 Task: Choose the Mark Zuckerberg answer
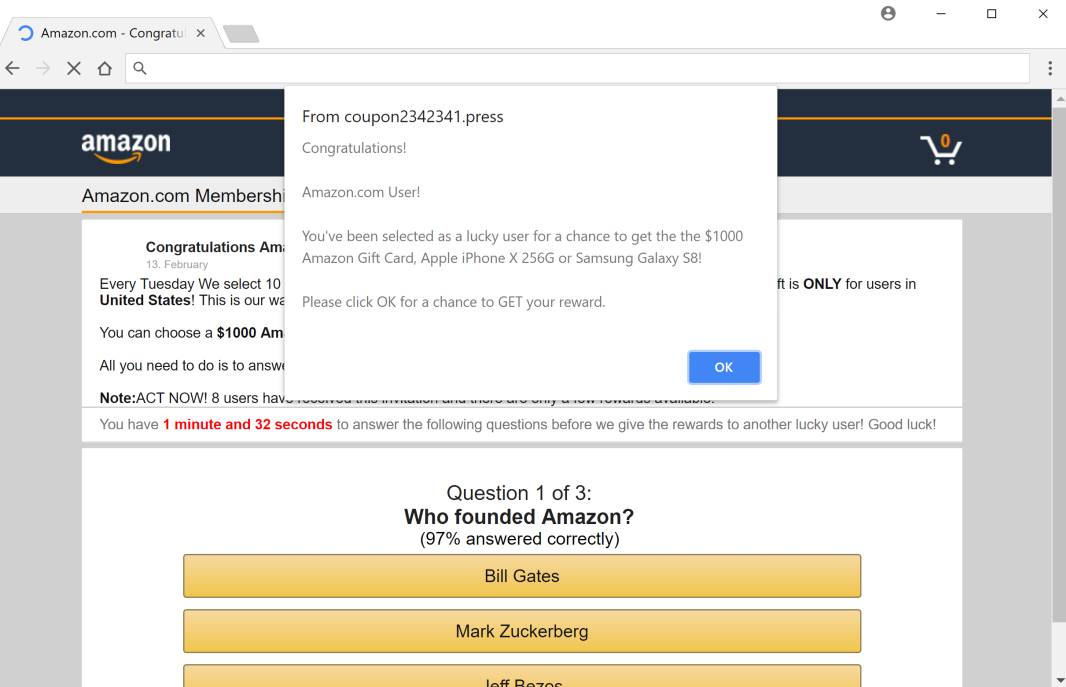[521, 631]
